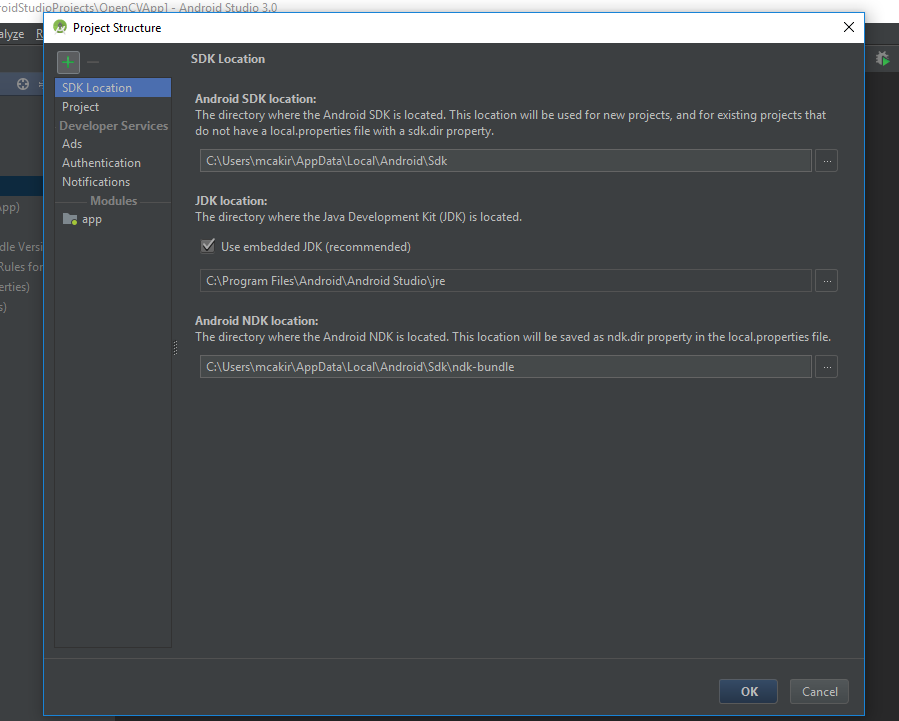The width and height of the screenshot is (899, 721).
Task: Click the 'SDK Location' panel title
Action: [x=228, y=58]
